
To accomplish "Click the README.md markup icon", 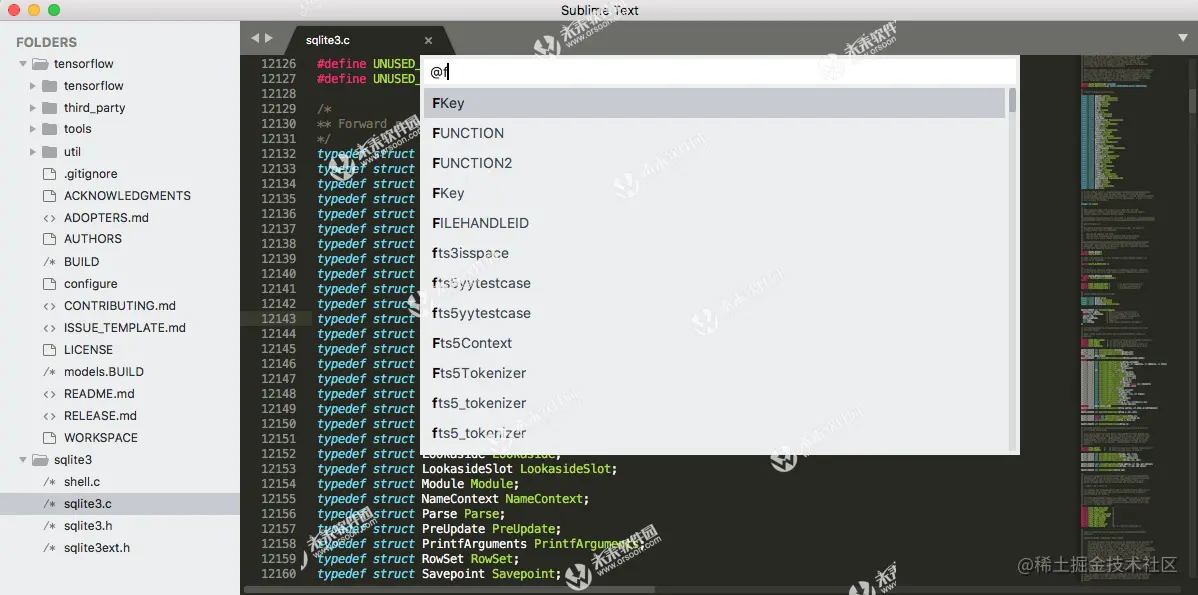I will click(50, 394).
